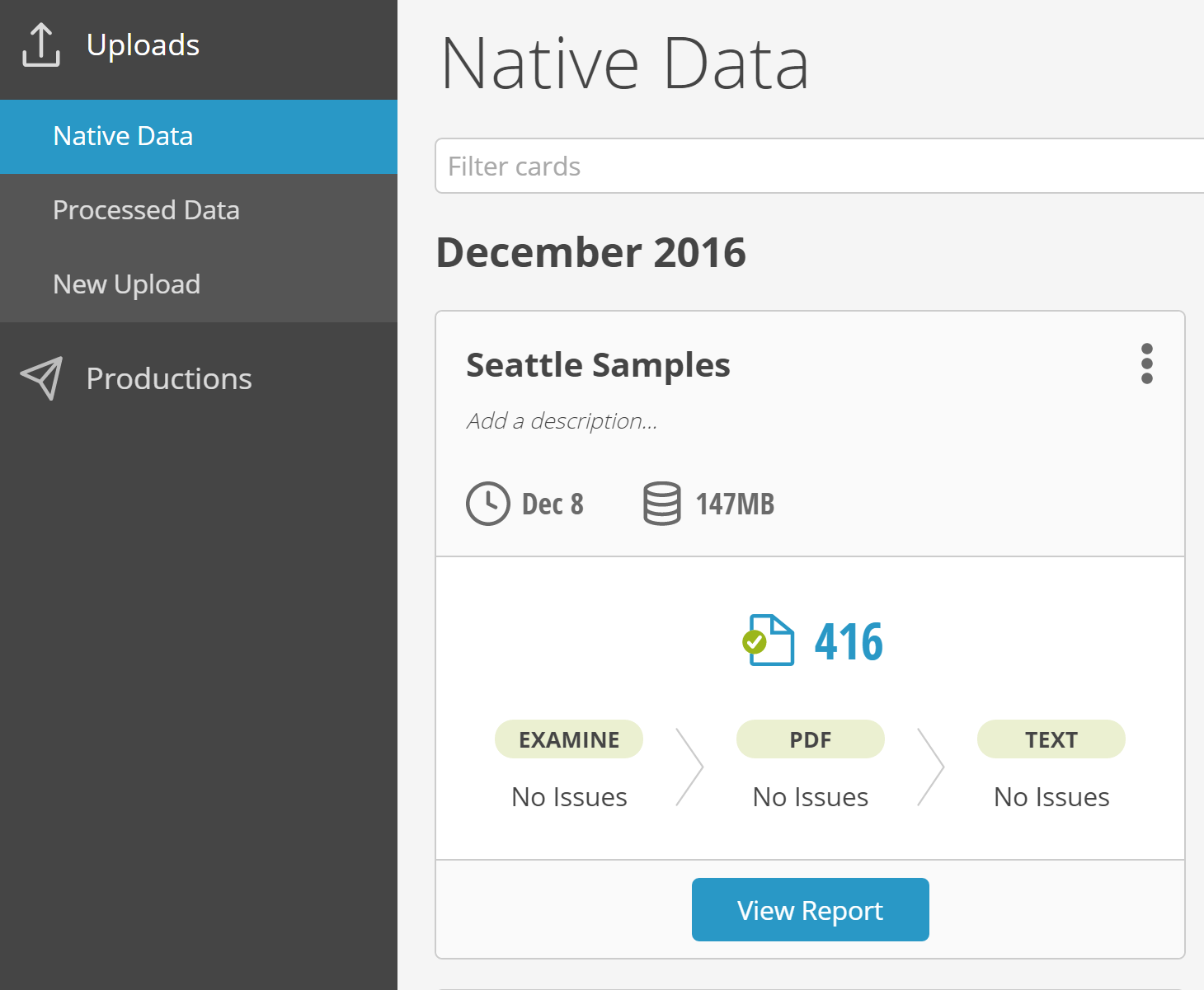Click the Dec 8 date text
This screenshot has width=1204, height=990.
(553, 504)
